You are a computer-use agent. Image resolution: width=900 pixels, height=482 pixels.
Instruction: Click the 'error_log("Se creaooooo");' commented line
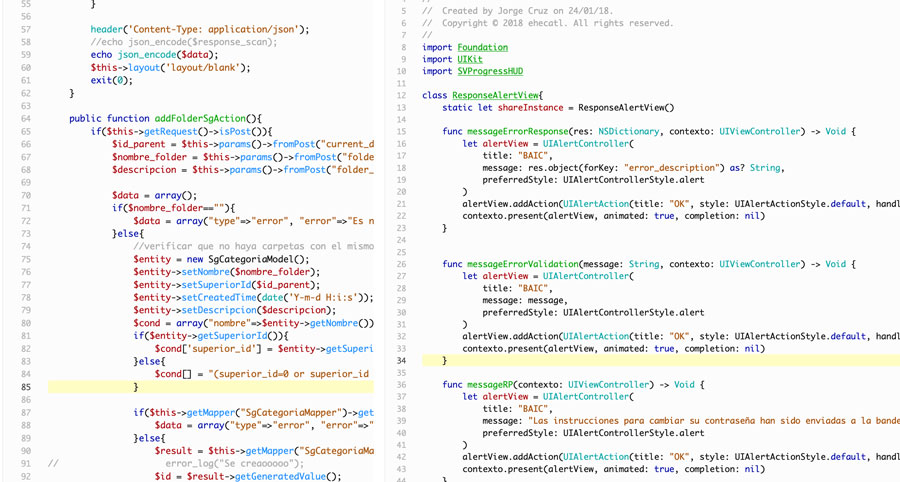(235, 464)
